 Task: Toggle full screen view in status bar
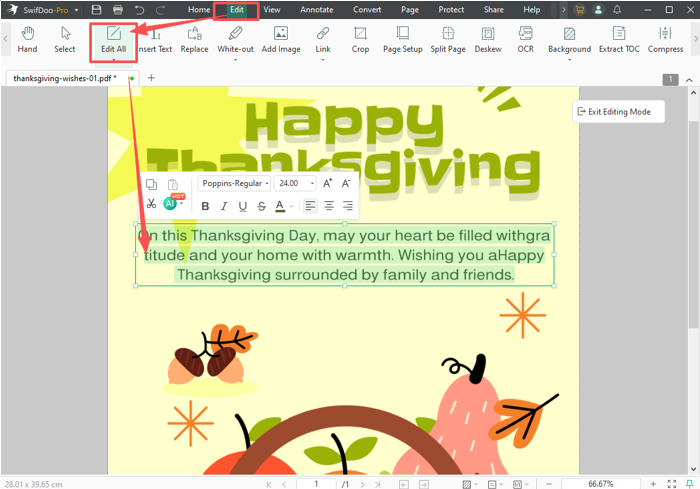[671, 484]
